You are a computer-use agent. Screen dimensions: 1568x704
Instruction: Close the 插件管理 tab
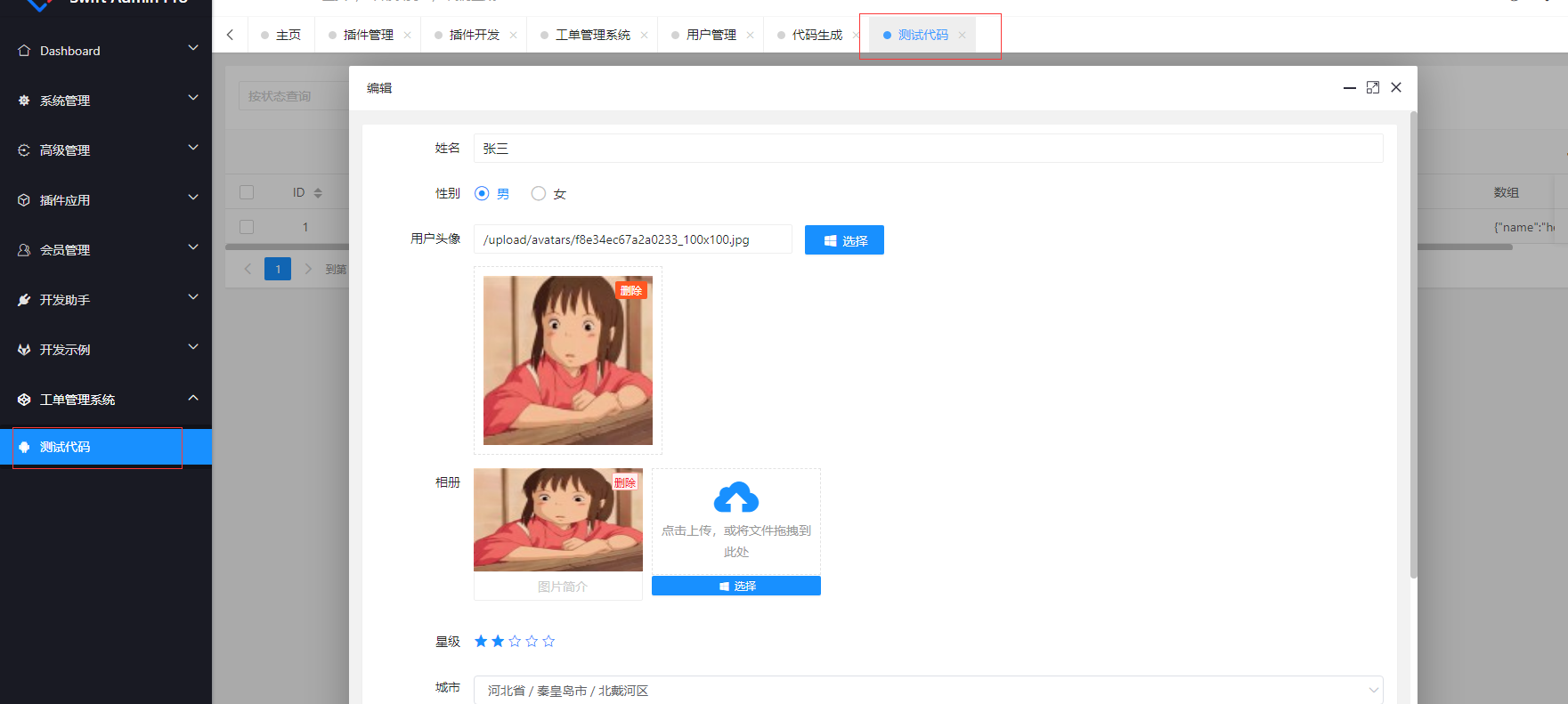coord(408,36)
